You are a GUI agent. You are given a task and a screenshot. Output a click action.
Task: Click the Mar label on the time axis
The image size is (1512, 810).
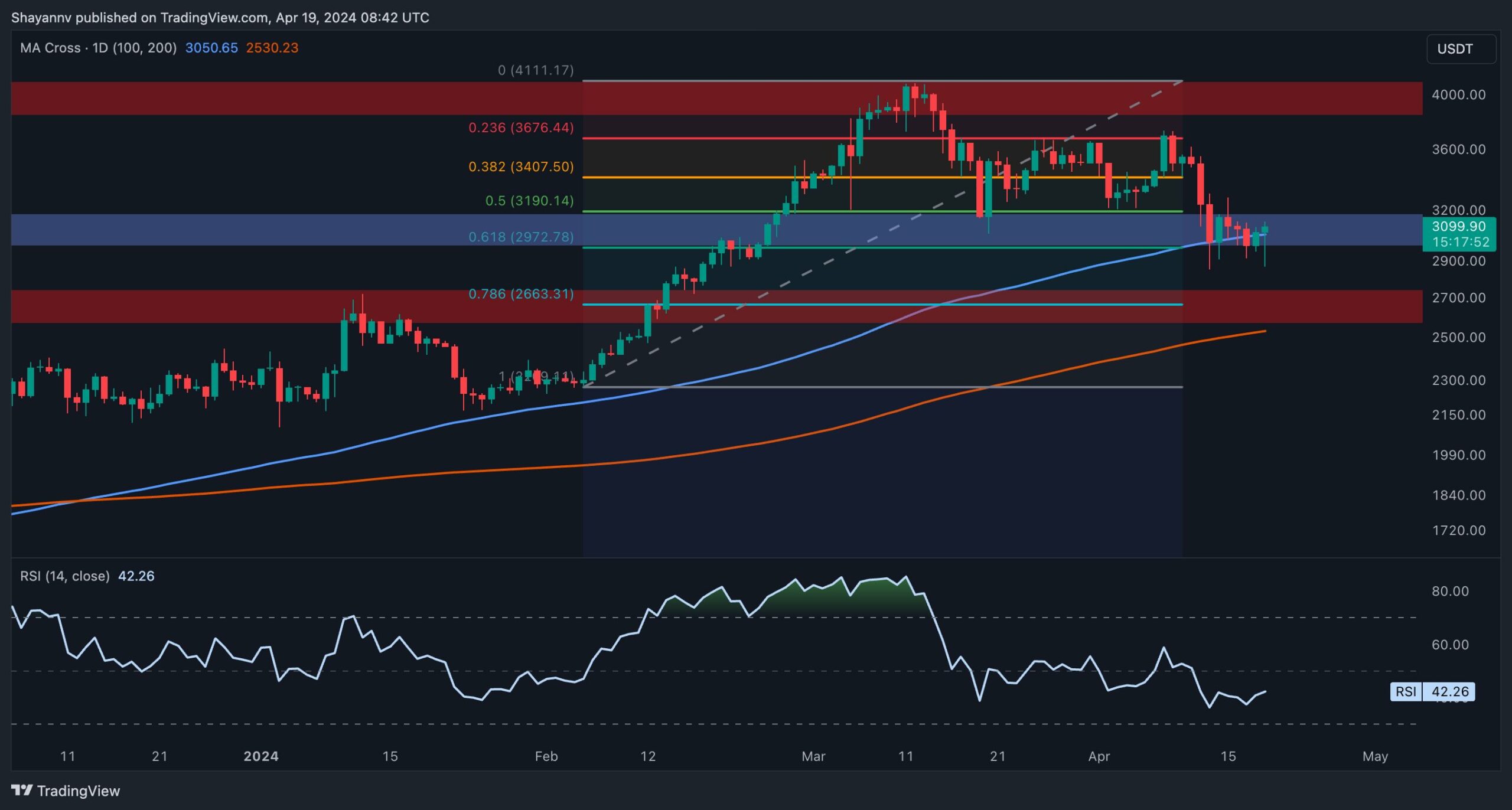pyautogui.click(x=813, y=756)
